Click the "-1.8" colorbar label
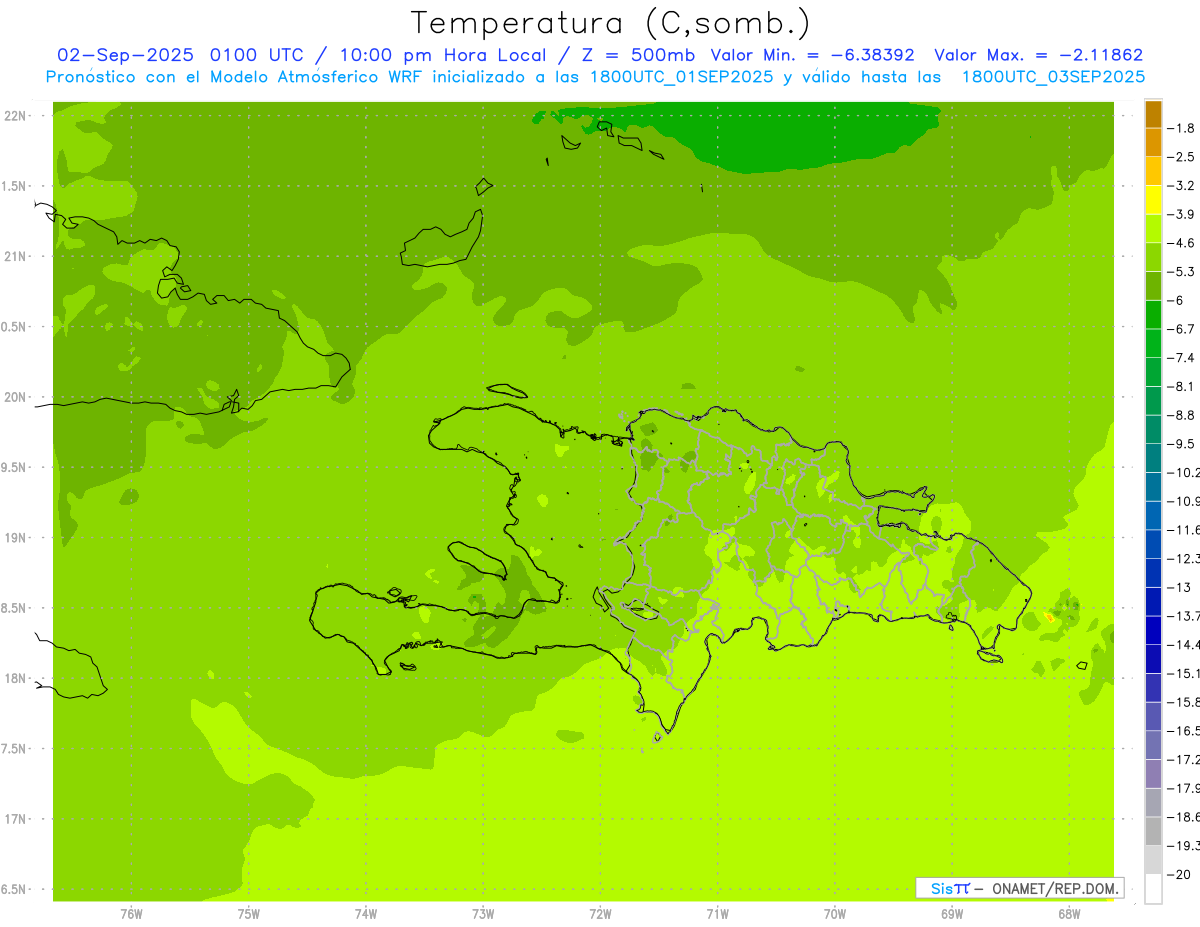 pyautogui.click(x=1182, y=128)
